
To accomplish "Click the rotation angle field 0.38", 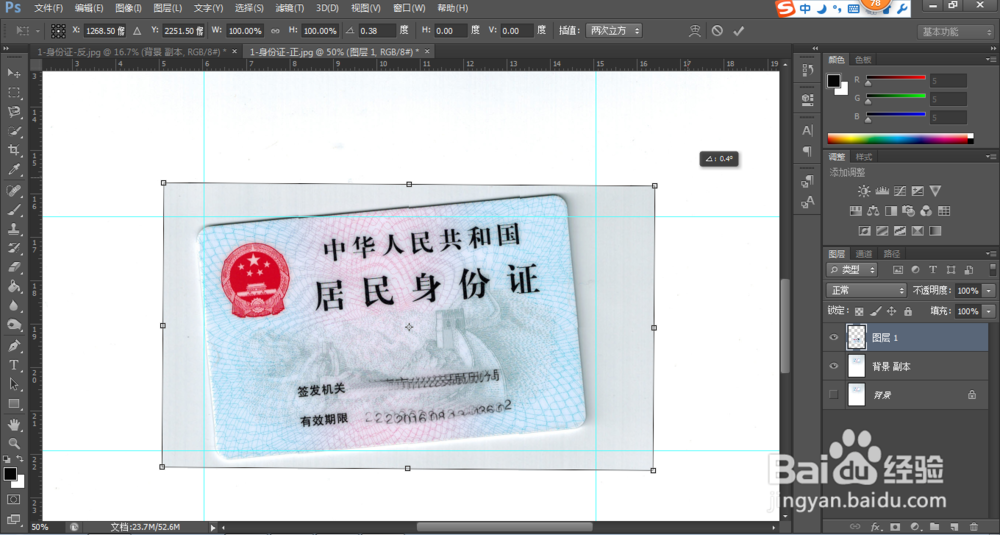I will point(377,31).
